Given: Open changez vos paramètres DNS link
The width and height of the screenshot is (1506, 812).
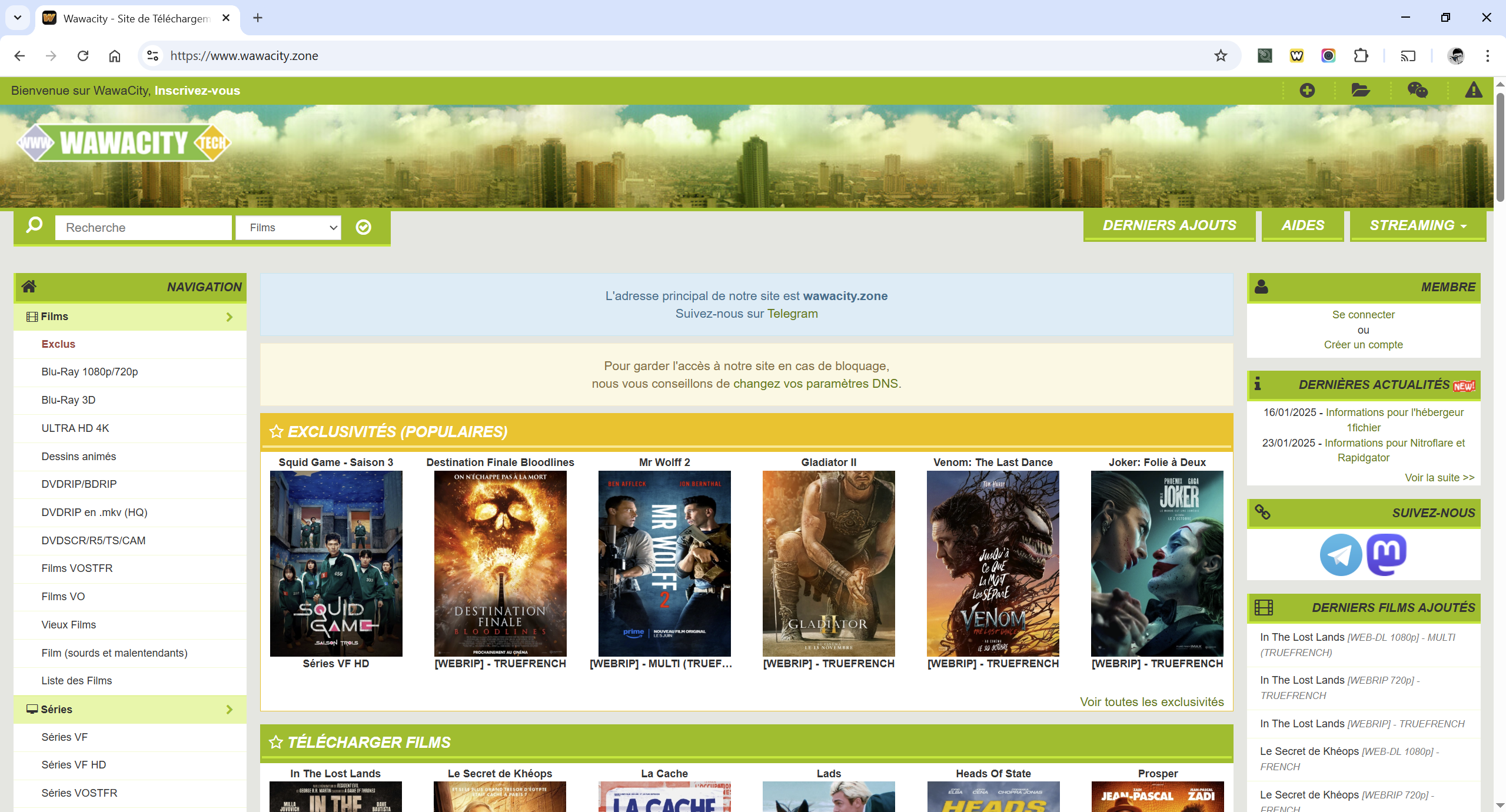Looking at the screenshot, I should [x=816, y=384].
